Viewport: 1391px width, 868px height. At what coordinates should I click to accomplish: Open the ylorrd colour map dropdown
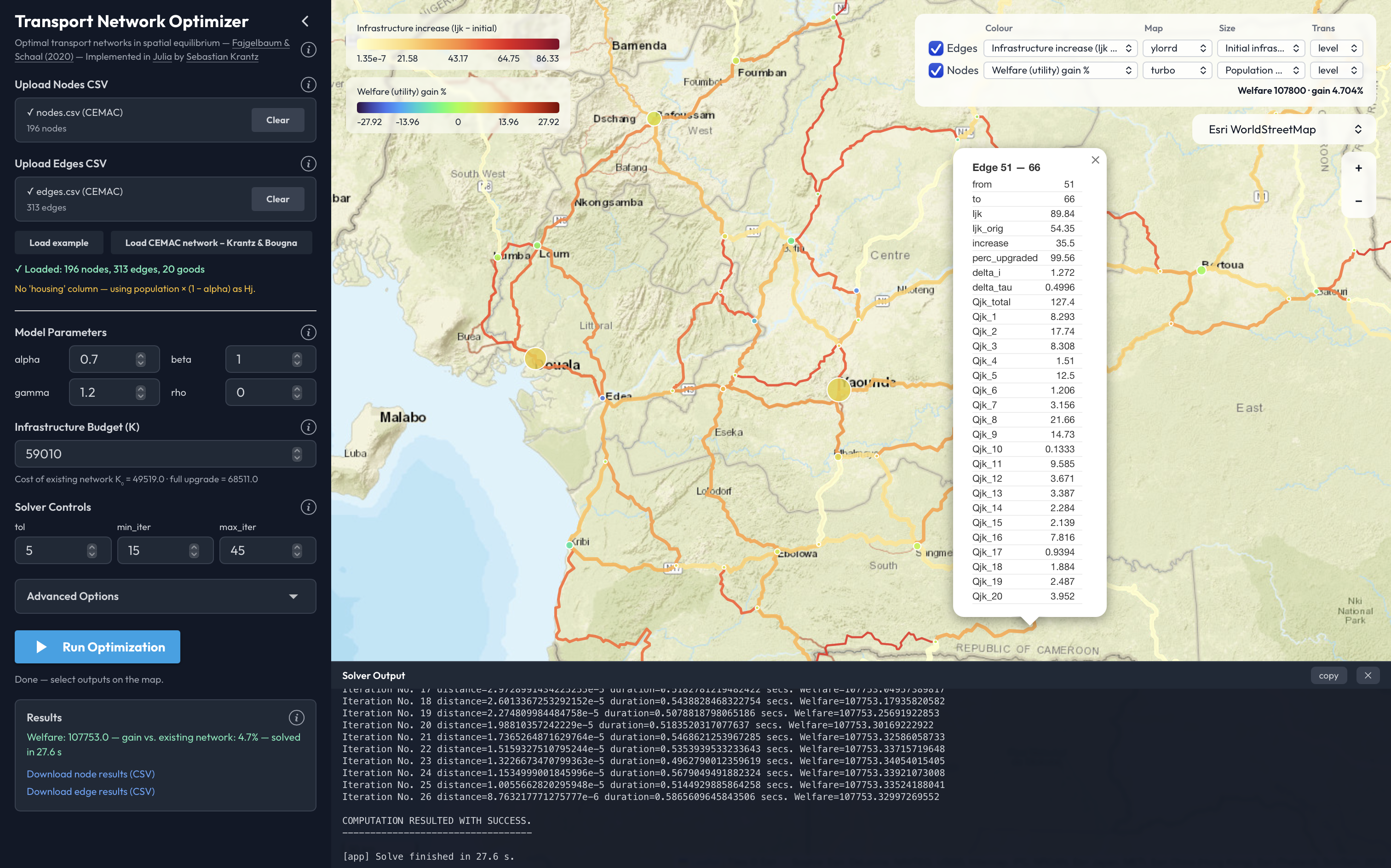pyautogui.click(x=1178, y=48)
